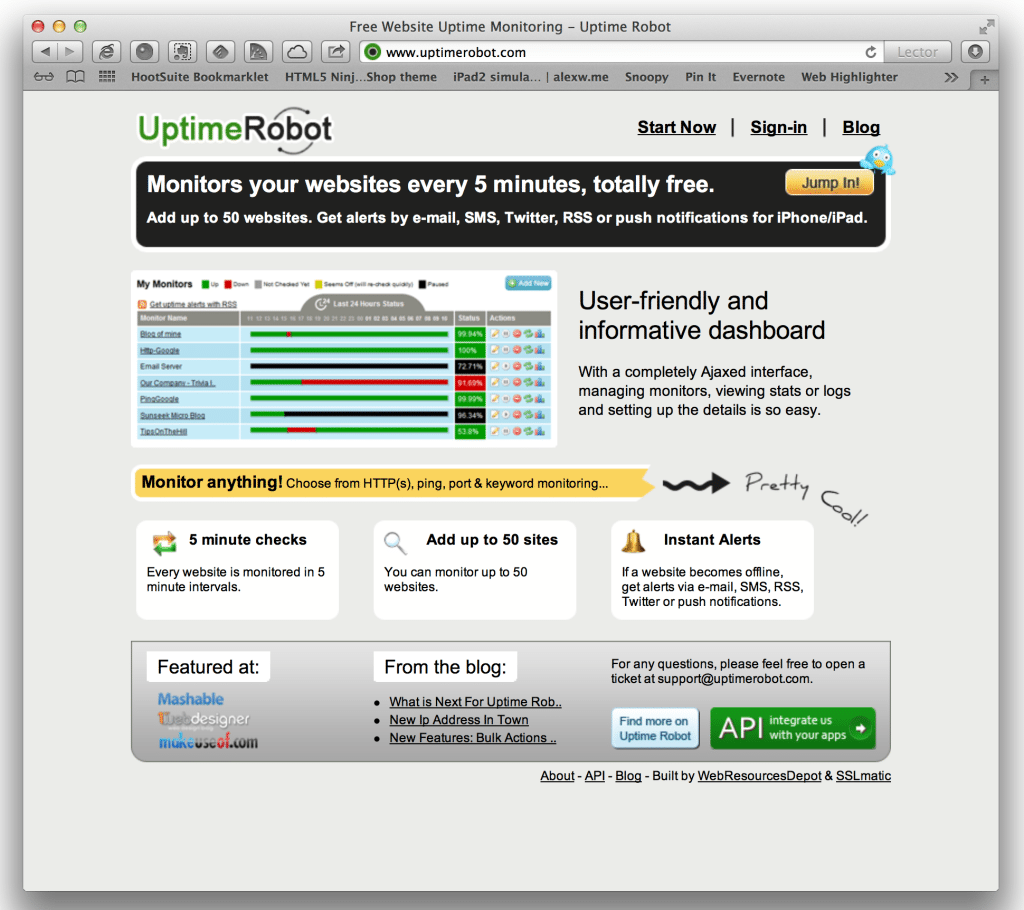This screenshot has height=910, width=1024.
Task: Click the Instant Alerts heading
Action: coord(712,540)
